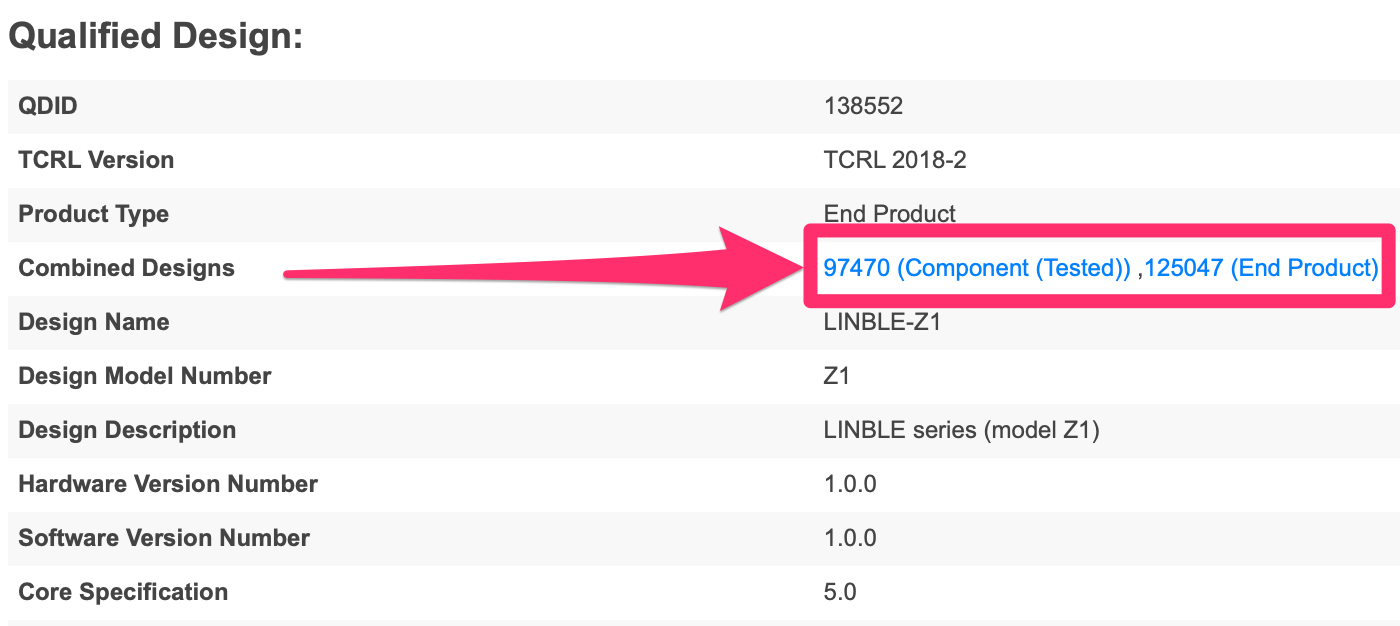Image resolution: width=1400 pixels, height=626 pixels.
Task: Click the Design Description row label
Action: (127, 430)
